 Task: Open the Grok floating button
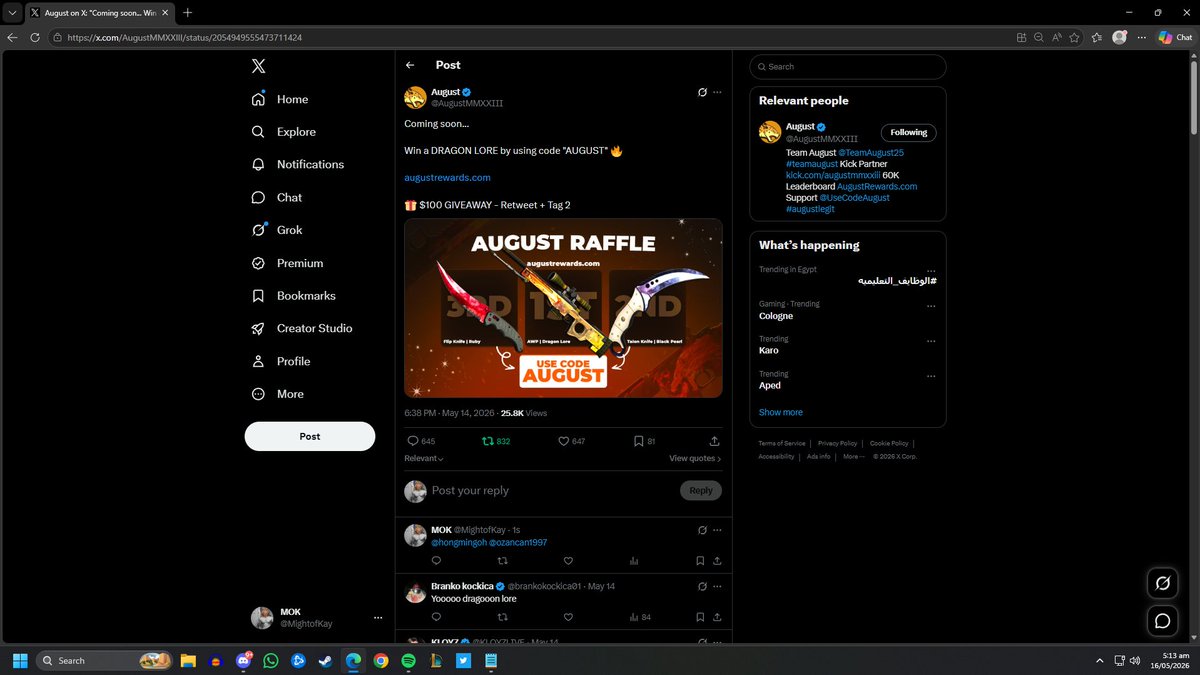[x=1163, y=583]
